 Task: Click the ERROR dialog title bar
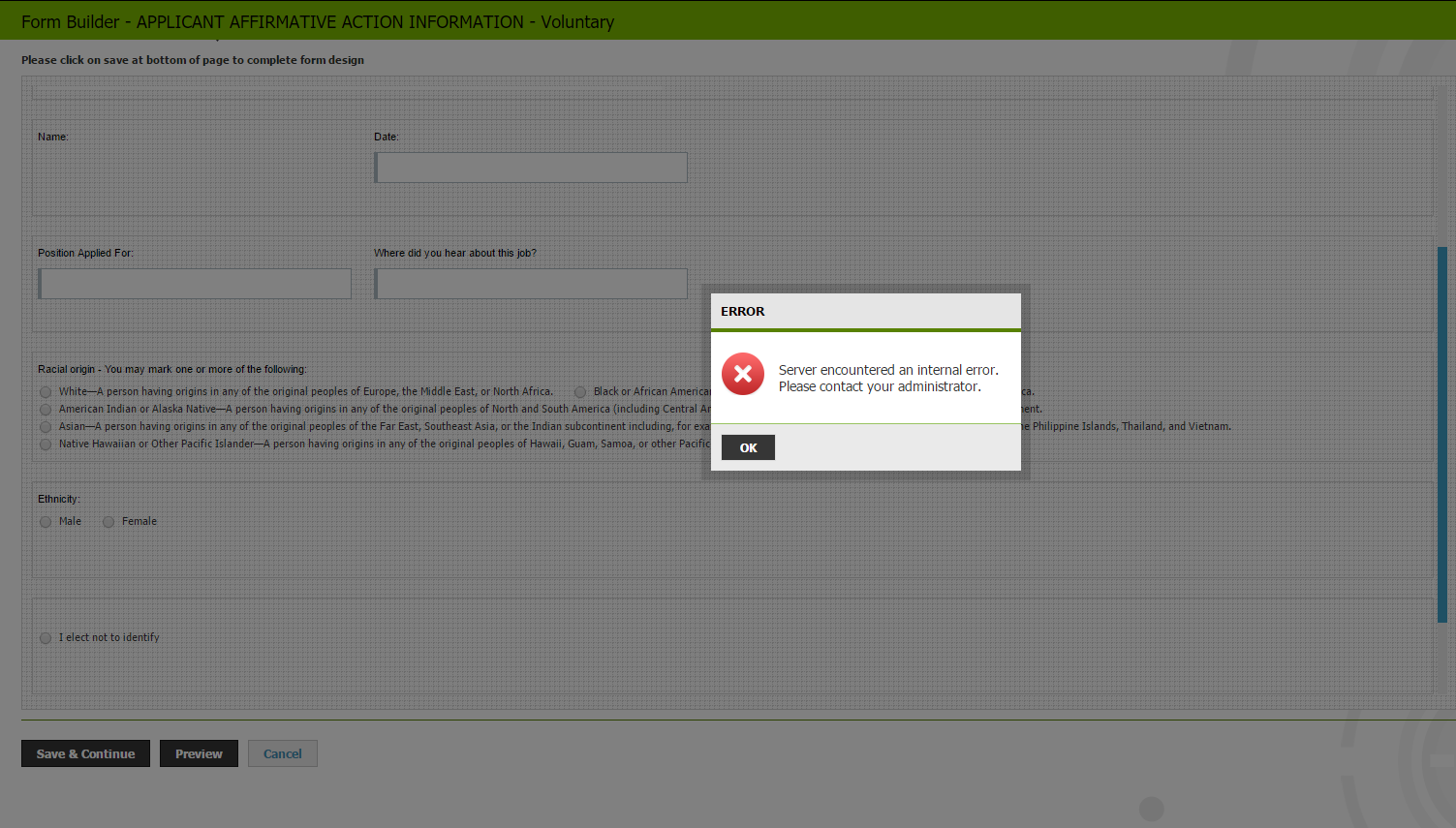(865, 311)
